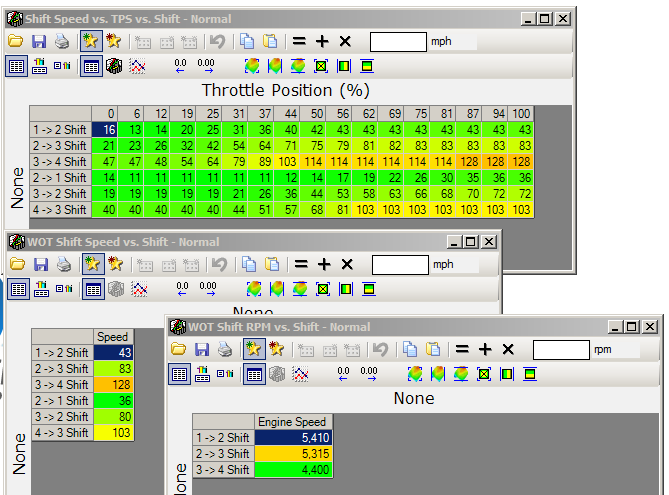The image size is (669, 495).
Task: Increase decimal places in WOT Shift RPM window
Action: coord(370,374)
